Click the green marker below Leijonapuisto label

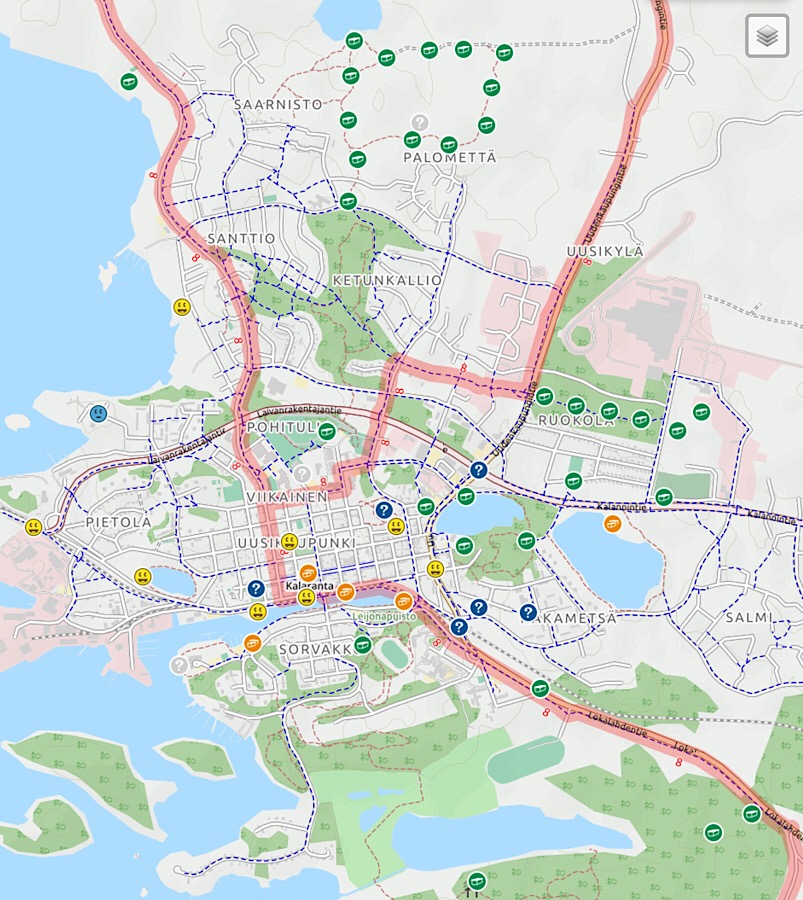tap(363, 645)
